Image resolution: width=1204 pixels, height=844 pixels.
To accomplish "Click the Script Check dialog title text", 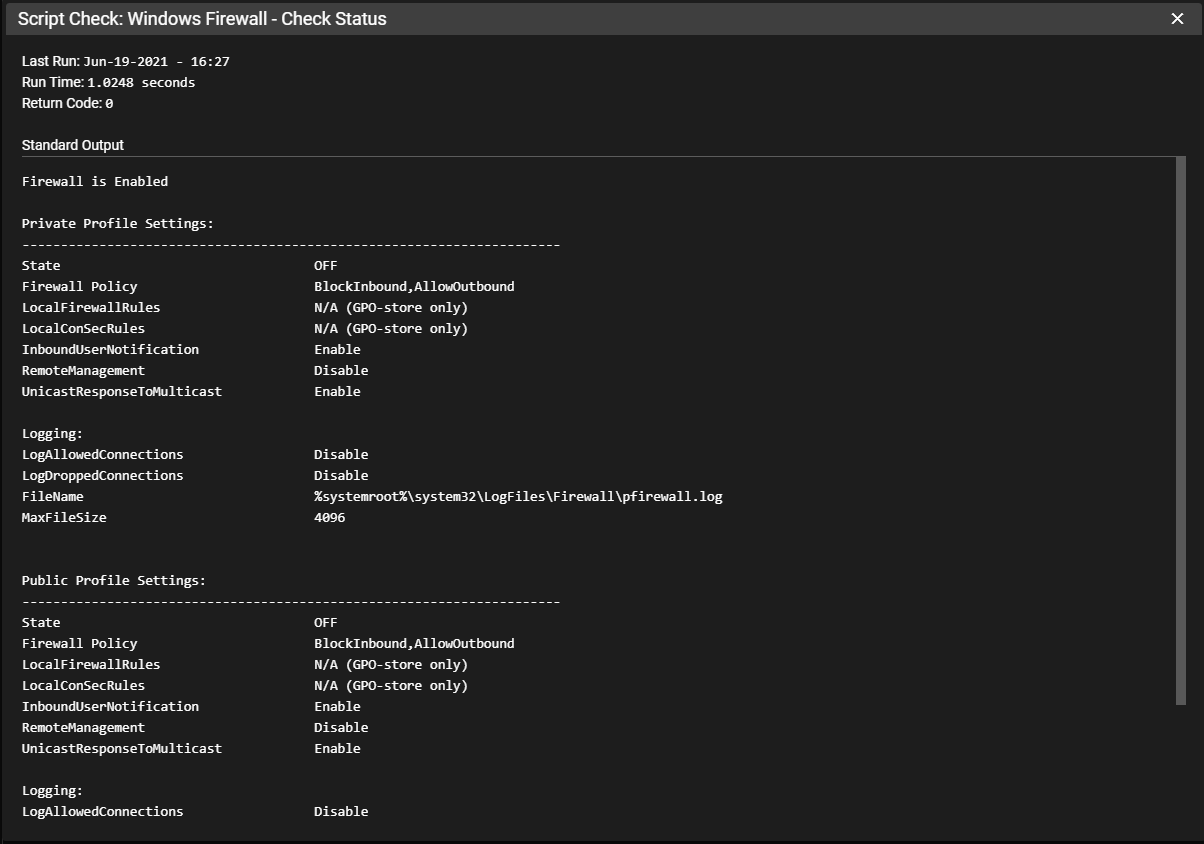I will tap(202, 19).
